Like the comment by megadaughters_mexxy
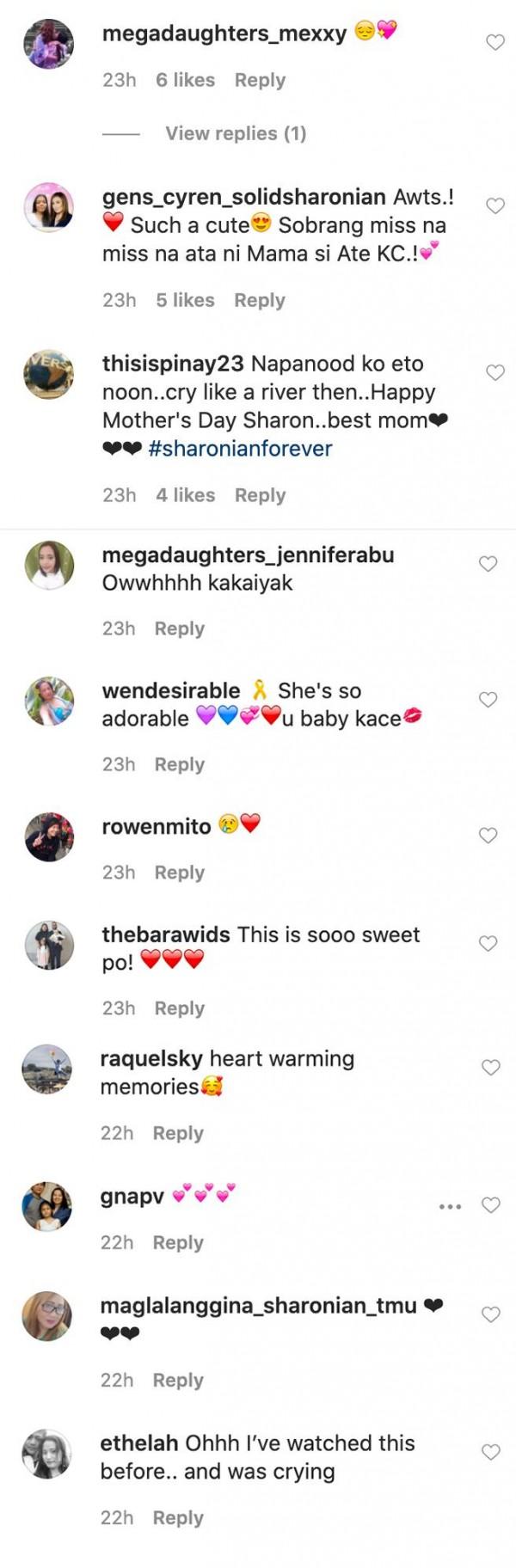The height and width of the screenshot is (1568, 516). (x=495, y=42)
